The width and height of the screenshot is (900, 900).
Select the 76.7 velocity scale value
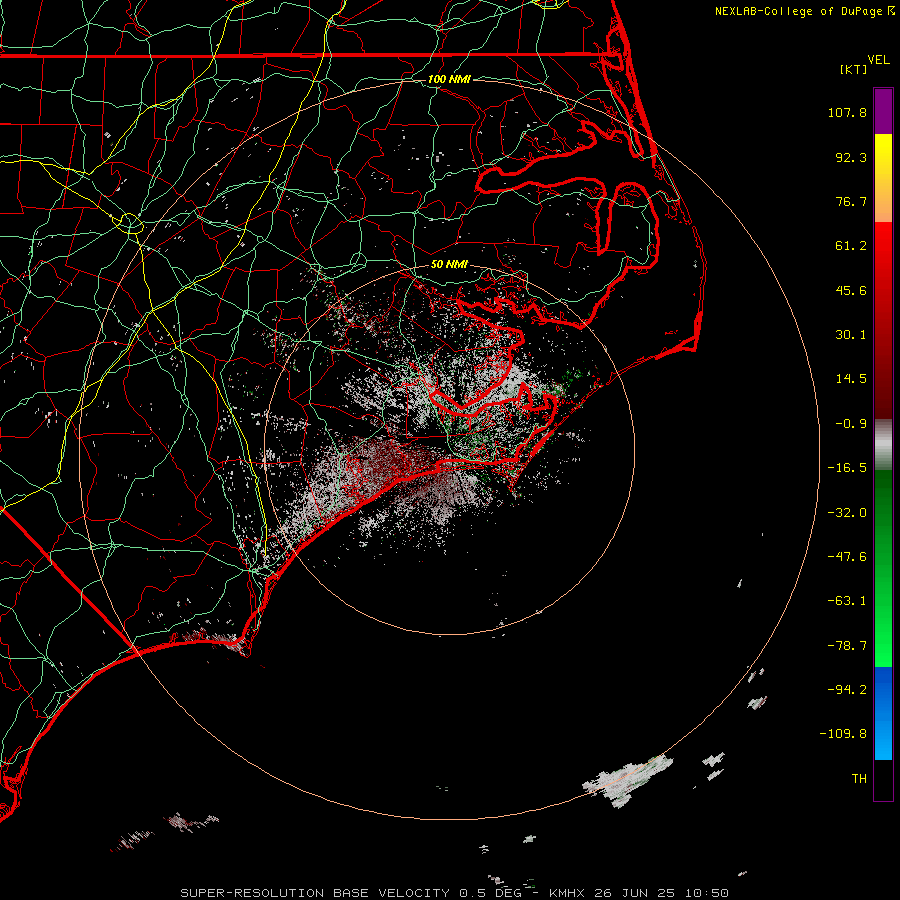(851, 201)
